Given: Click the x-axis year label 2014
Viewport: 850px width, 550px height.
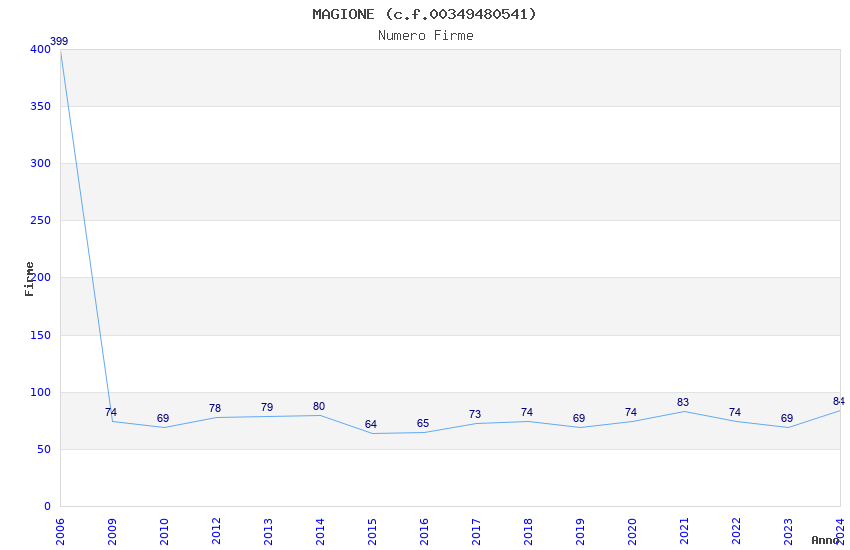Looking at the screenshot, I should [x=320, y=531].
